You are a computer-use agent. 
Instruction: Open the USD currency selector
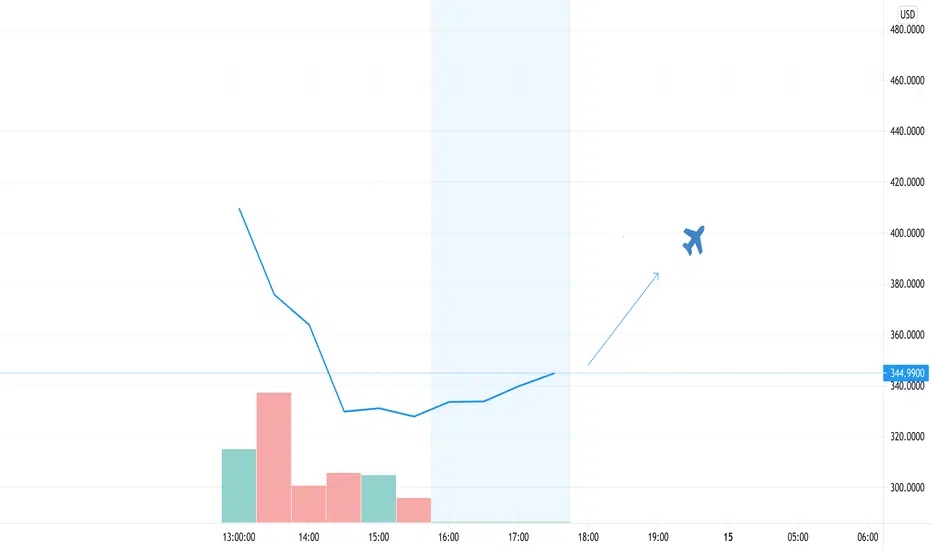(907, 14)
